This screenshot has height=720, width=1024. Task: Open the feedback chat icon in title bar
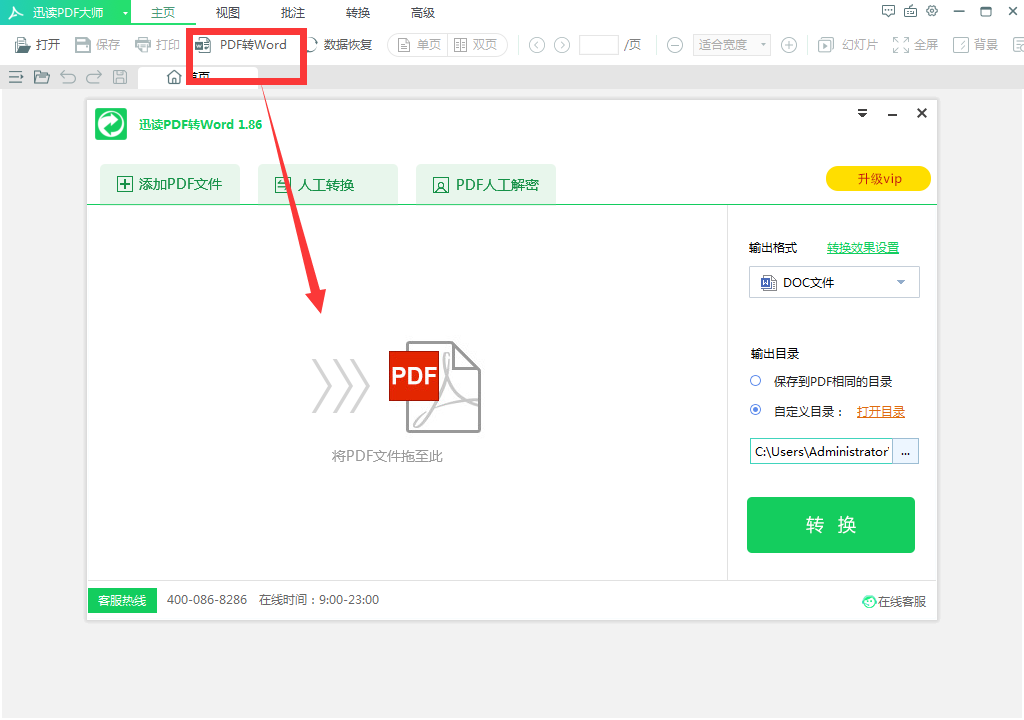(x=888, y=11)
